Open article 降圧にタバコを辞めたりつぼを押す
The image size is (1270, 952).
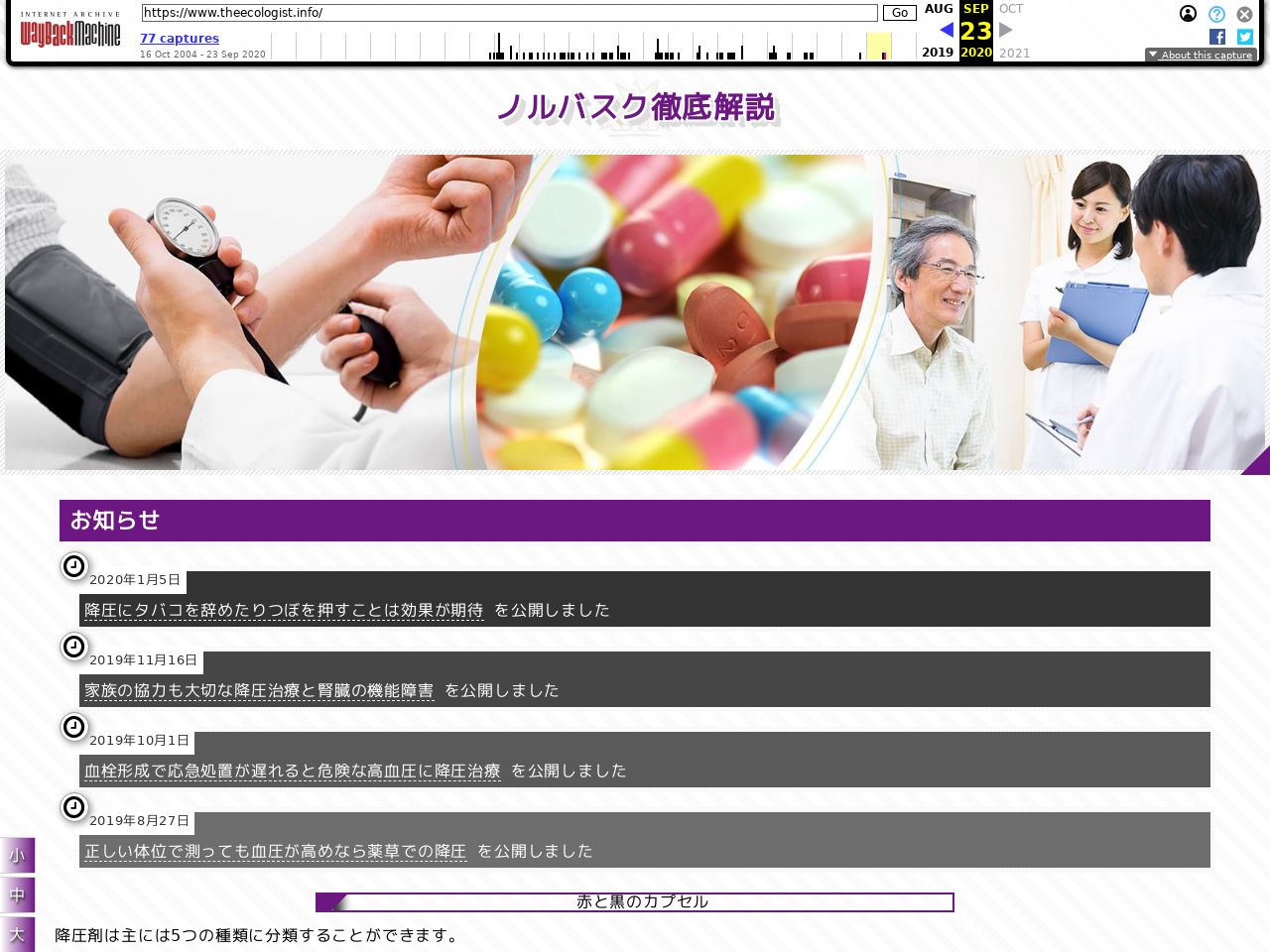point(284,610)
